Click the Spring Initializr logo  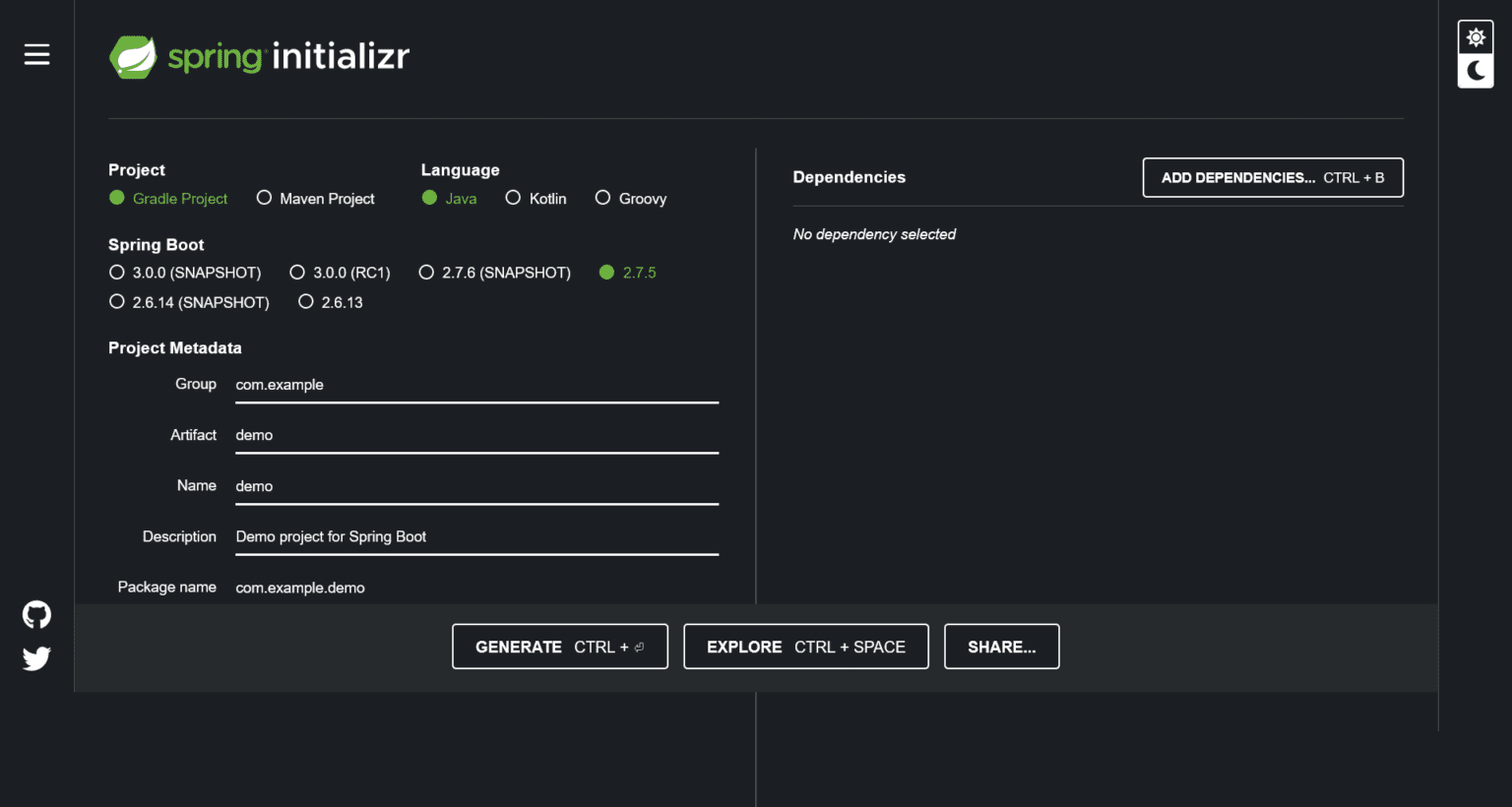[x=259, y=56]
